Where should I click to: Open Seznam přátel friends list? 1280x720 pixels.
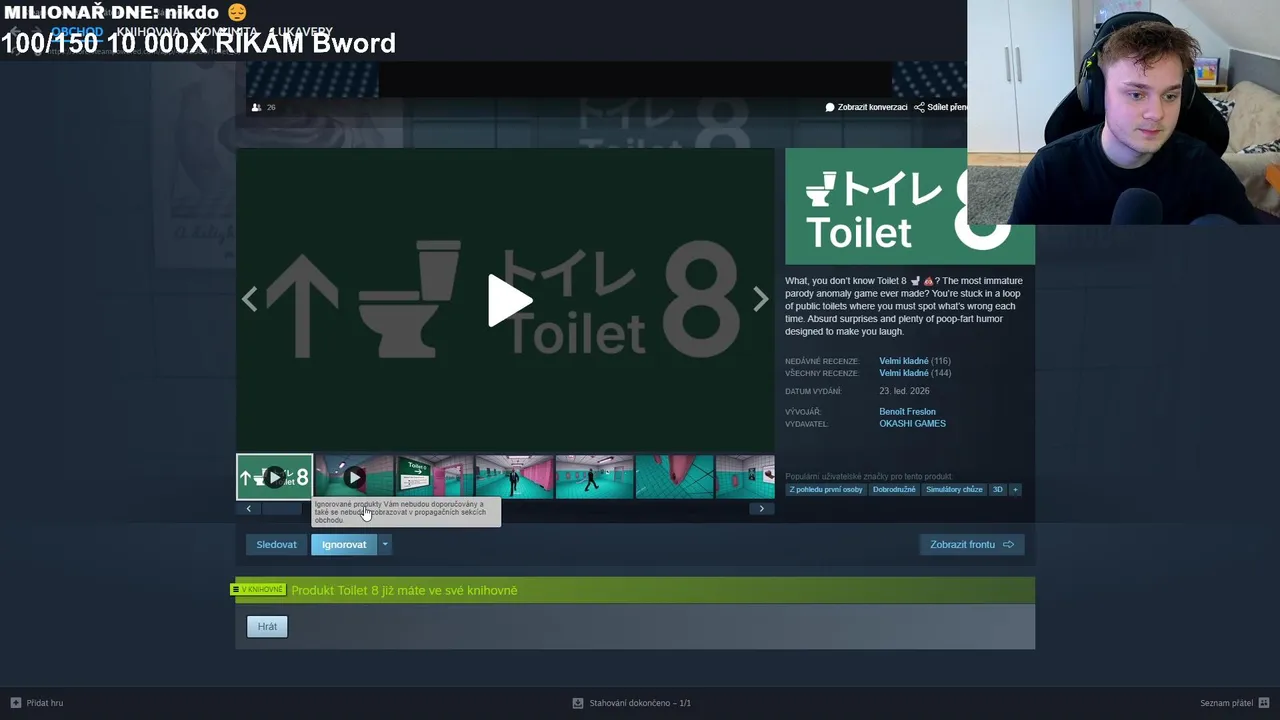(x=1226, y=703)
